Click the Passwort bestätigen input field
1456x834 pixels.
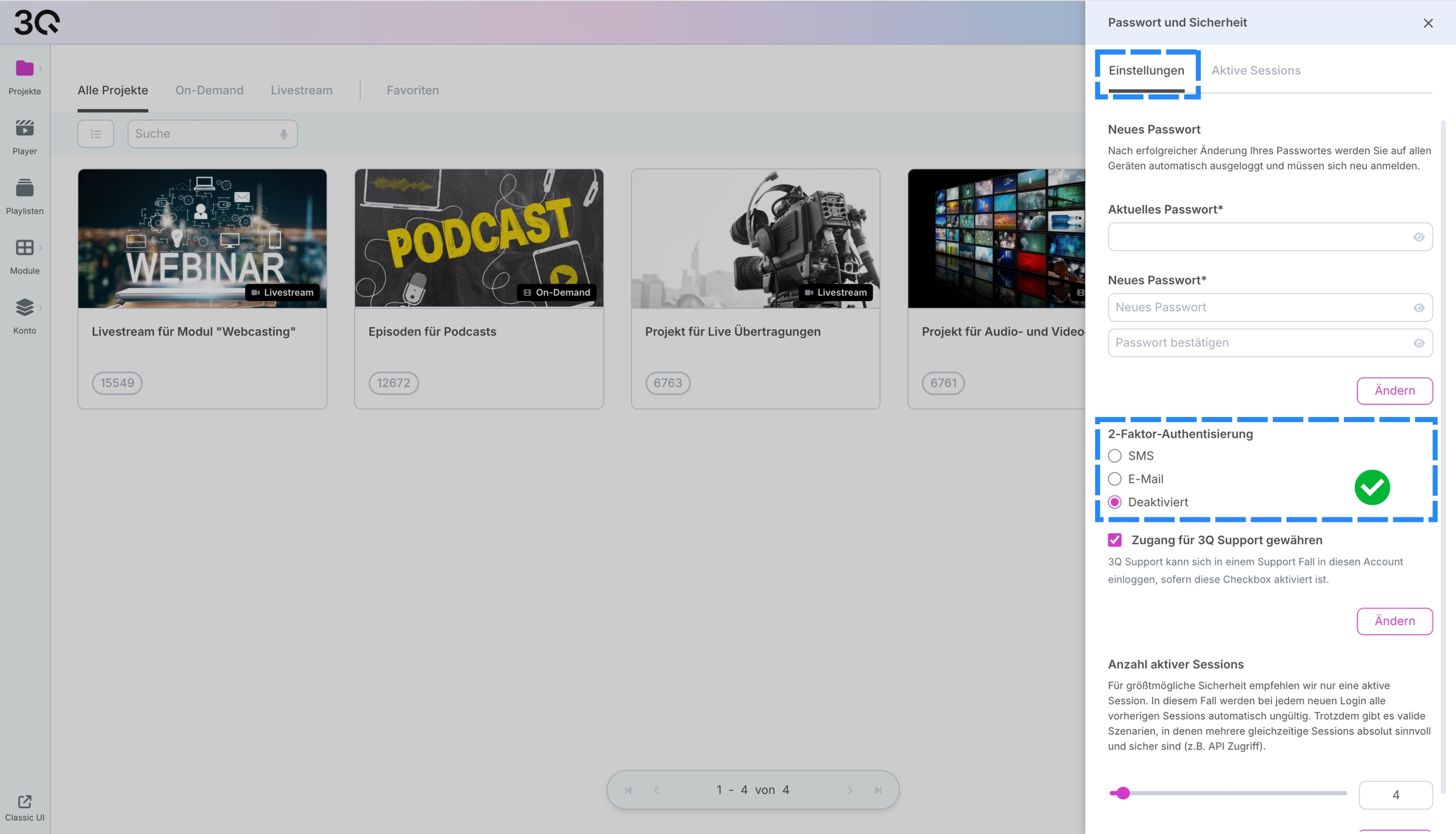point(1258,342)
